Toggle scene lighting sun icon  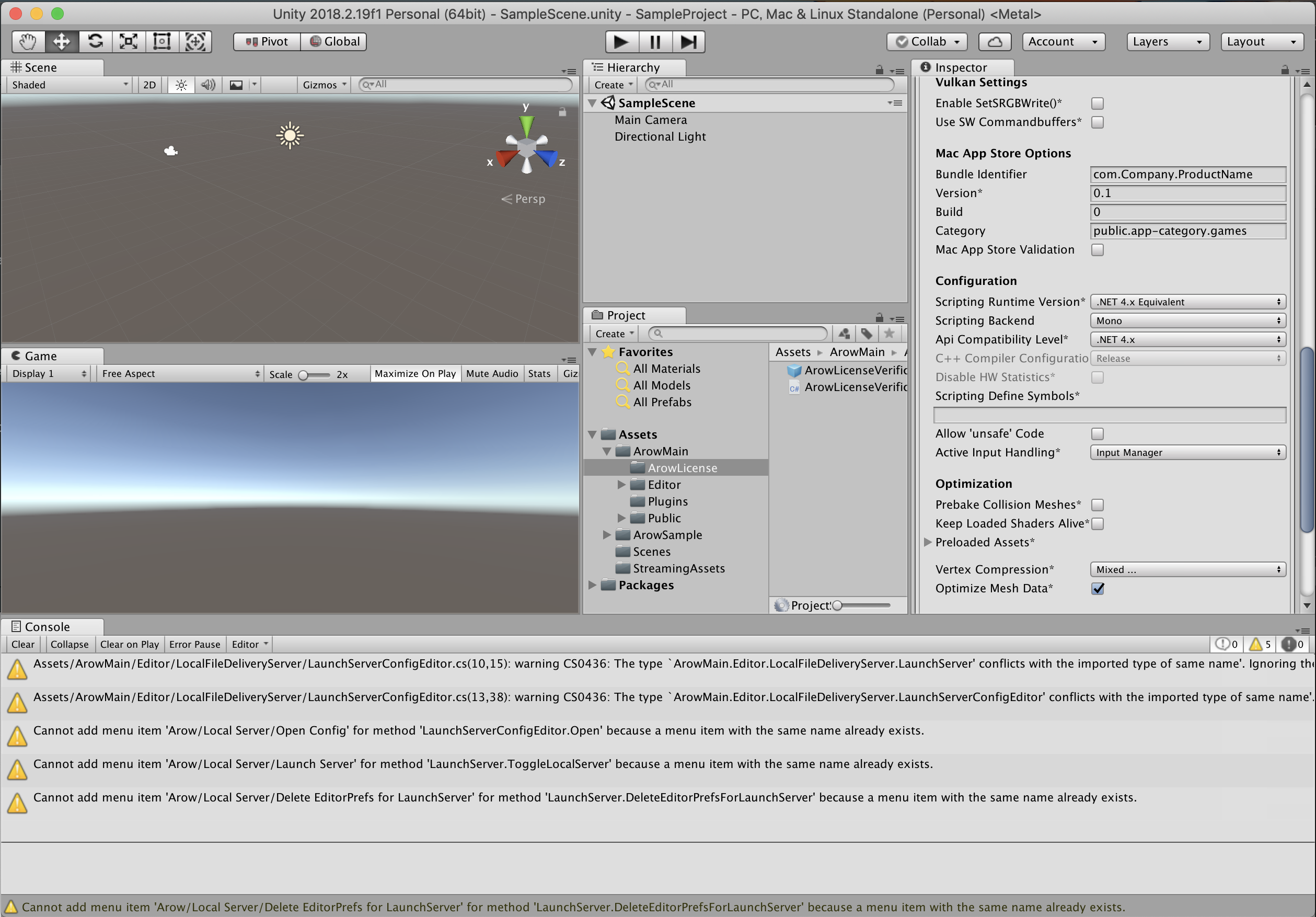point(181,85)
